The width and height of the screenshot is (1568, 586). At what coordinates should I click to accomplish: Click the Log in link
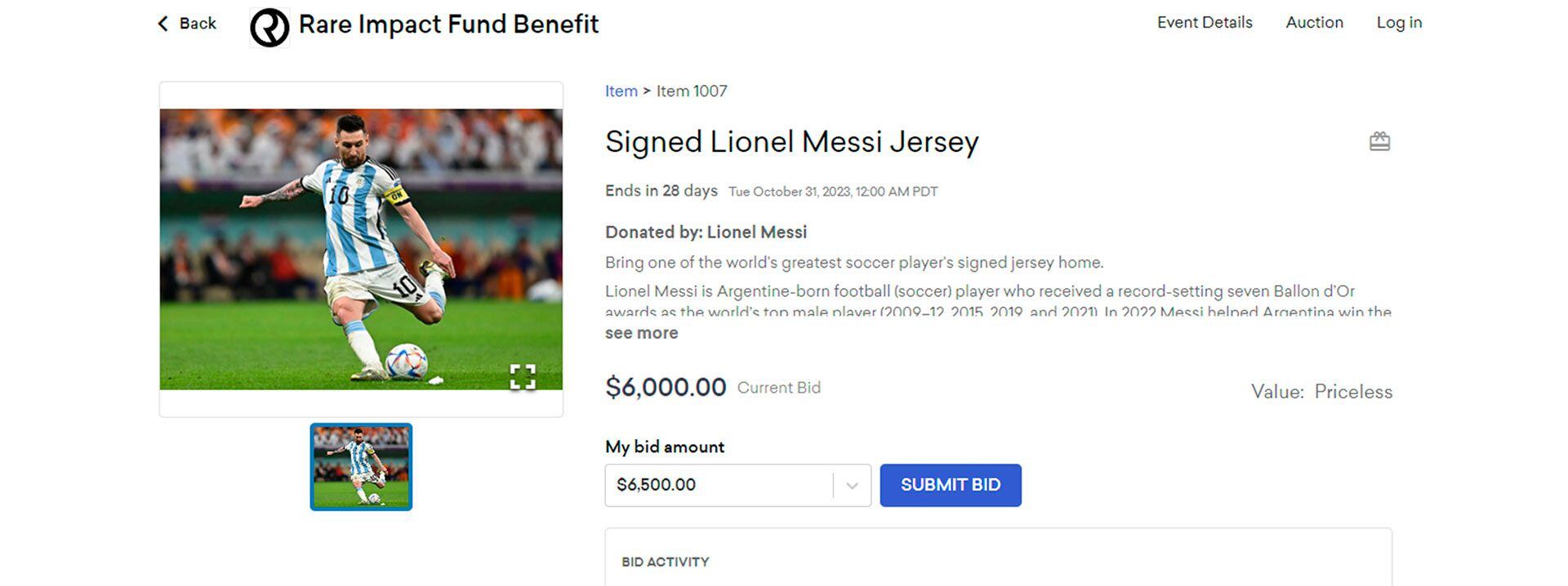(1399, 23)
